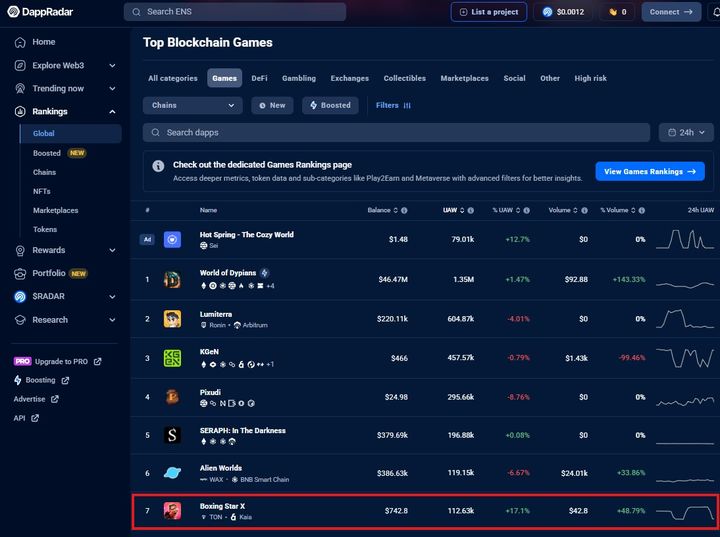
Task: Click the List a project button
Action: (x=489, y=12)
